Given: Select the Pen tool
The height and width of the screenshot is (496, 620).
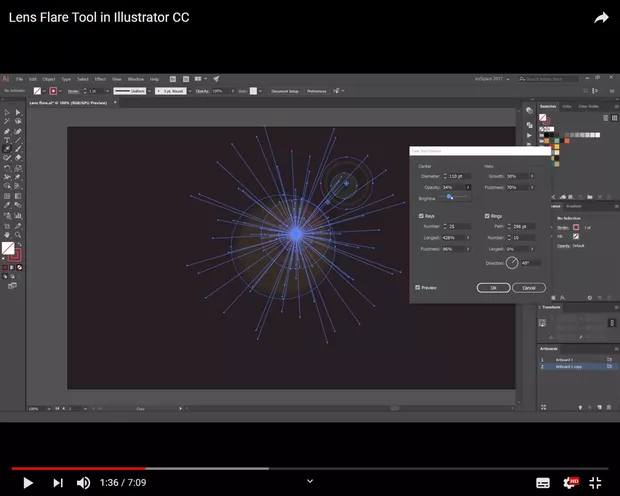Looking at the screenshot, I should 7,131.
